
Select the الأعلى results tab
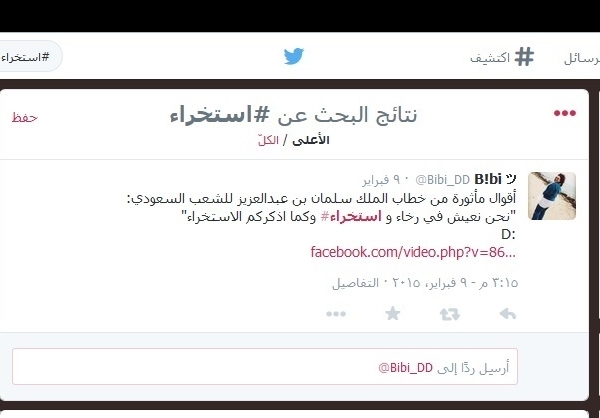pos(311,140)
